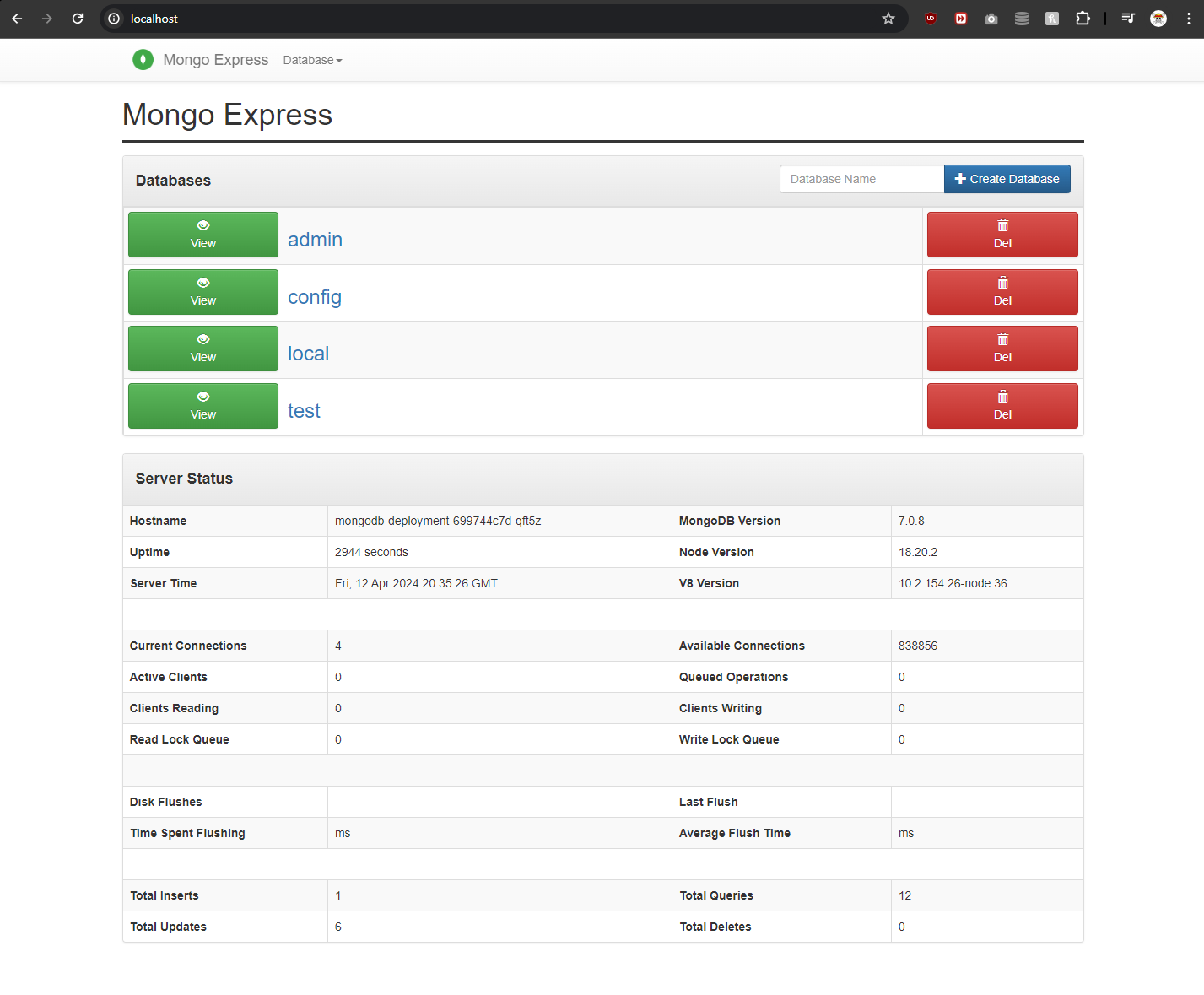This screenshot has width=1204, height=995.
Task: Click the MongoDB Version value 7.0.8
Action: click(911, 521)
